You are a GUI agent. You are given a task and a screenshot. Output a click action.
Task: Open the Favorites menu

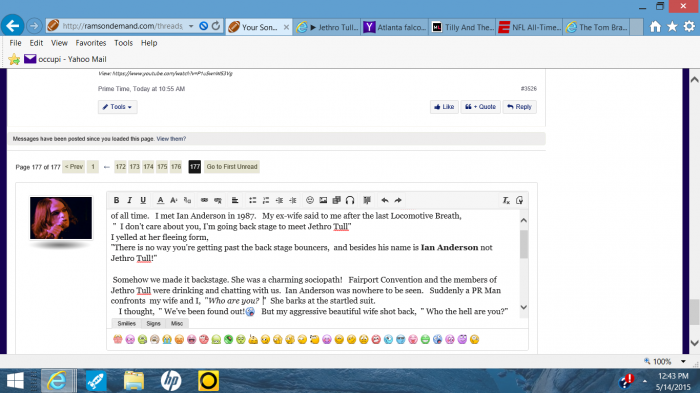click(91, 43)
